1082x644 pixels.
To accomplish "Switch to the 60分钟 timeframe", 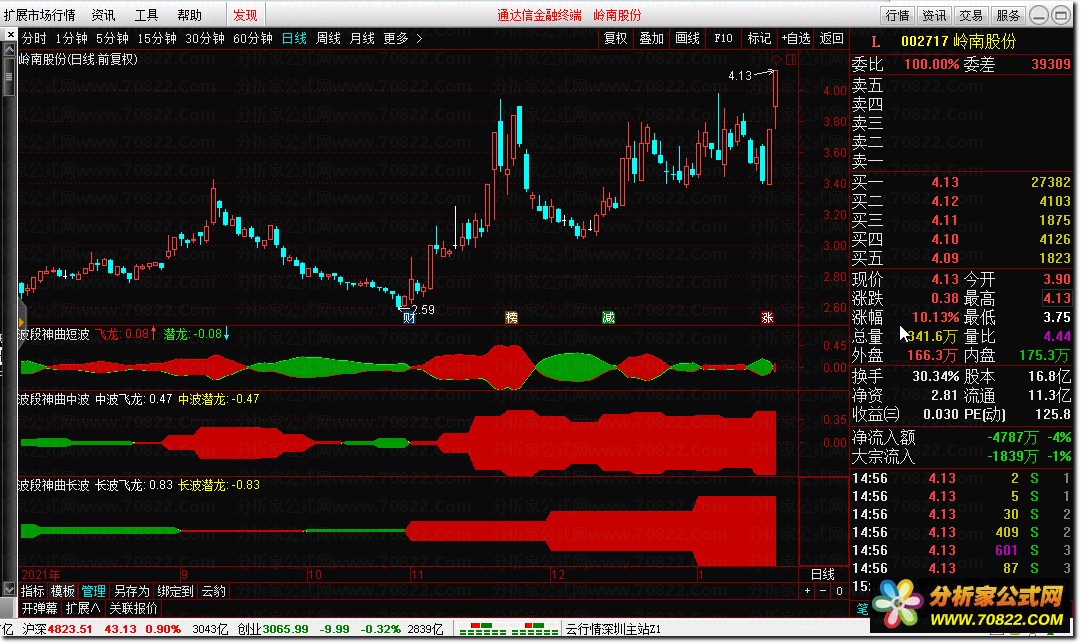I will click(253, 39).
